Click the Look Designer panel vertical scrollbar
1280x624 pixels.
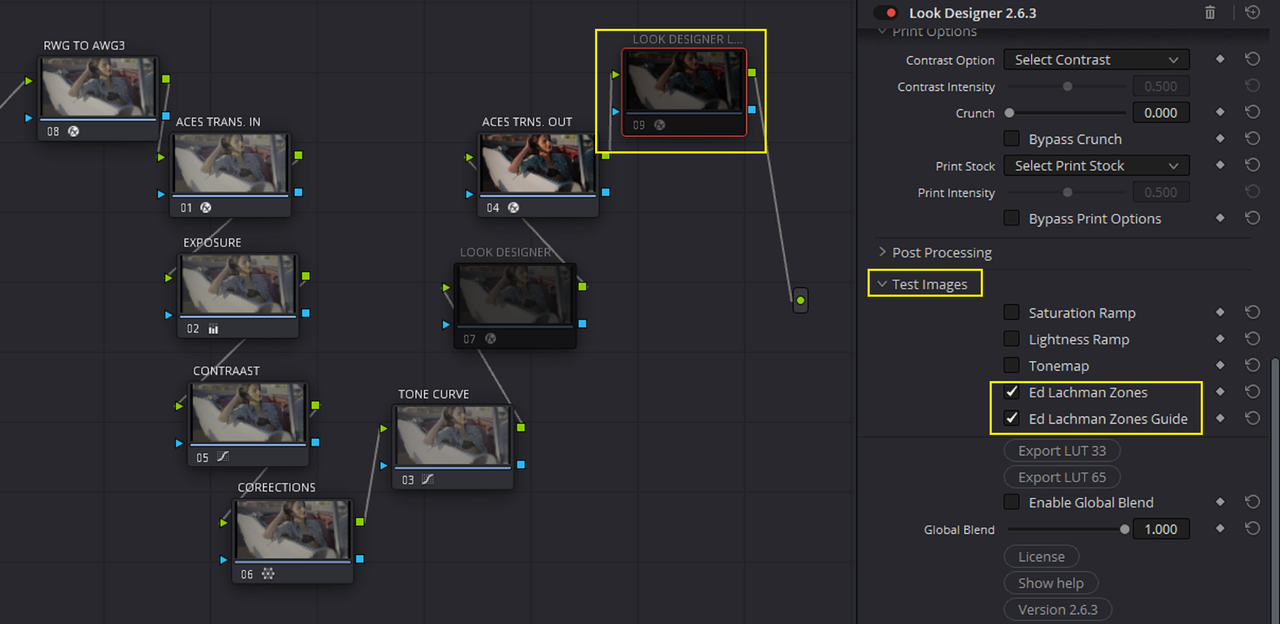(x=1274, y=490)
